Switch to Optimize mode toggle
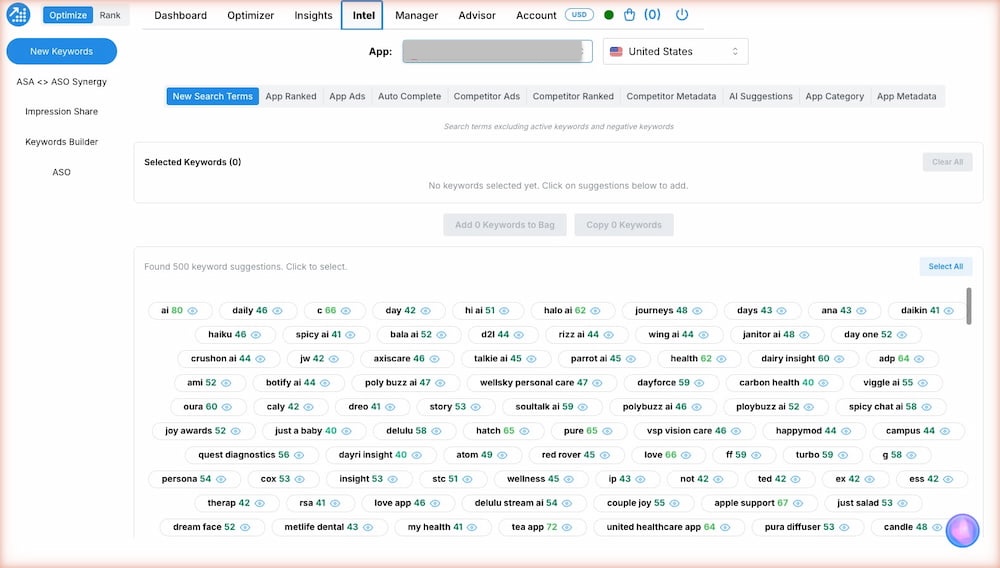 (68, 15)
